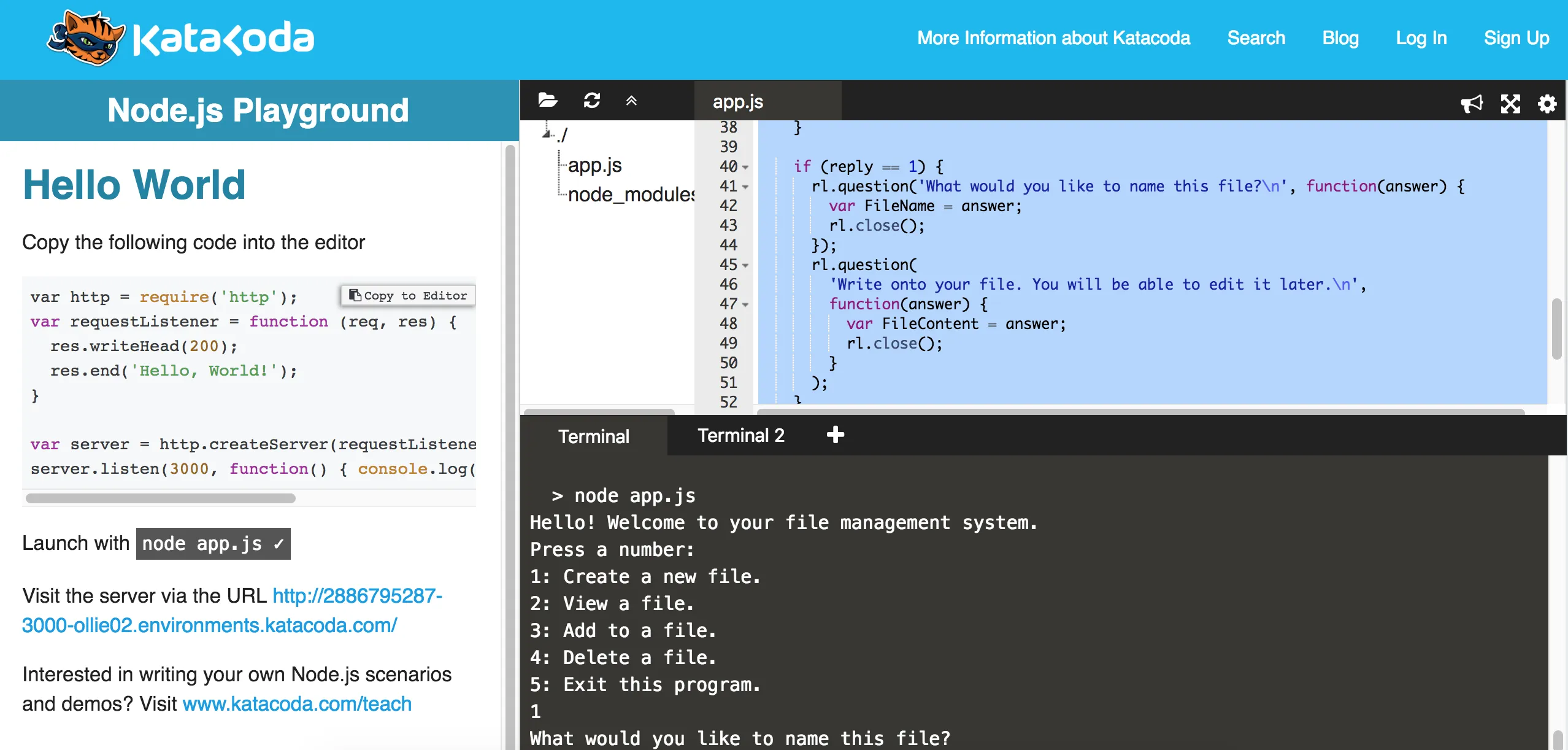Collapse the root ./ folder tree triangle
Image resolution: width=1568 pixels, height=750 pixels.
tap(547, 133)
